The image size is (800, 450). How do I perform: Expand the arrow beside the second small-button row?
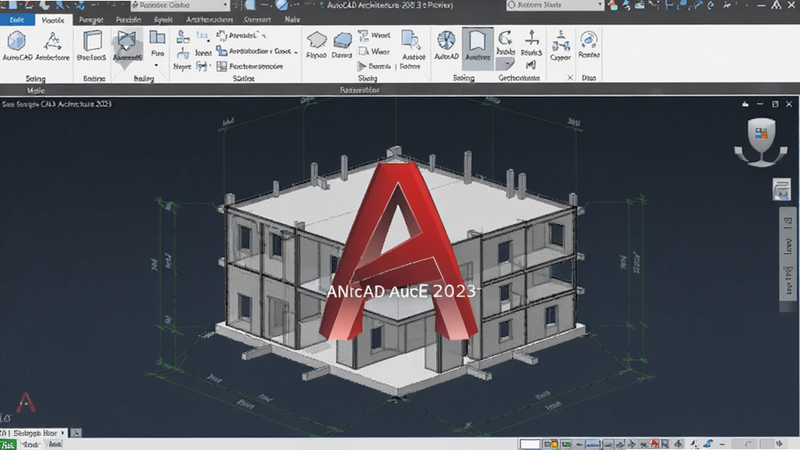click(x=296, y=52)
